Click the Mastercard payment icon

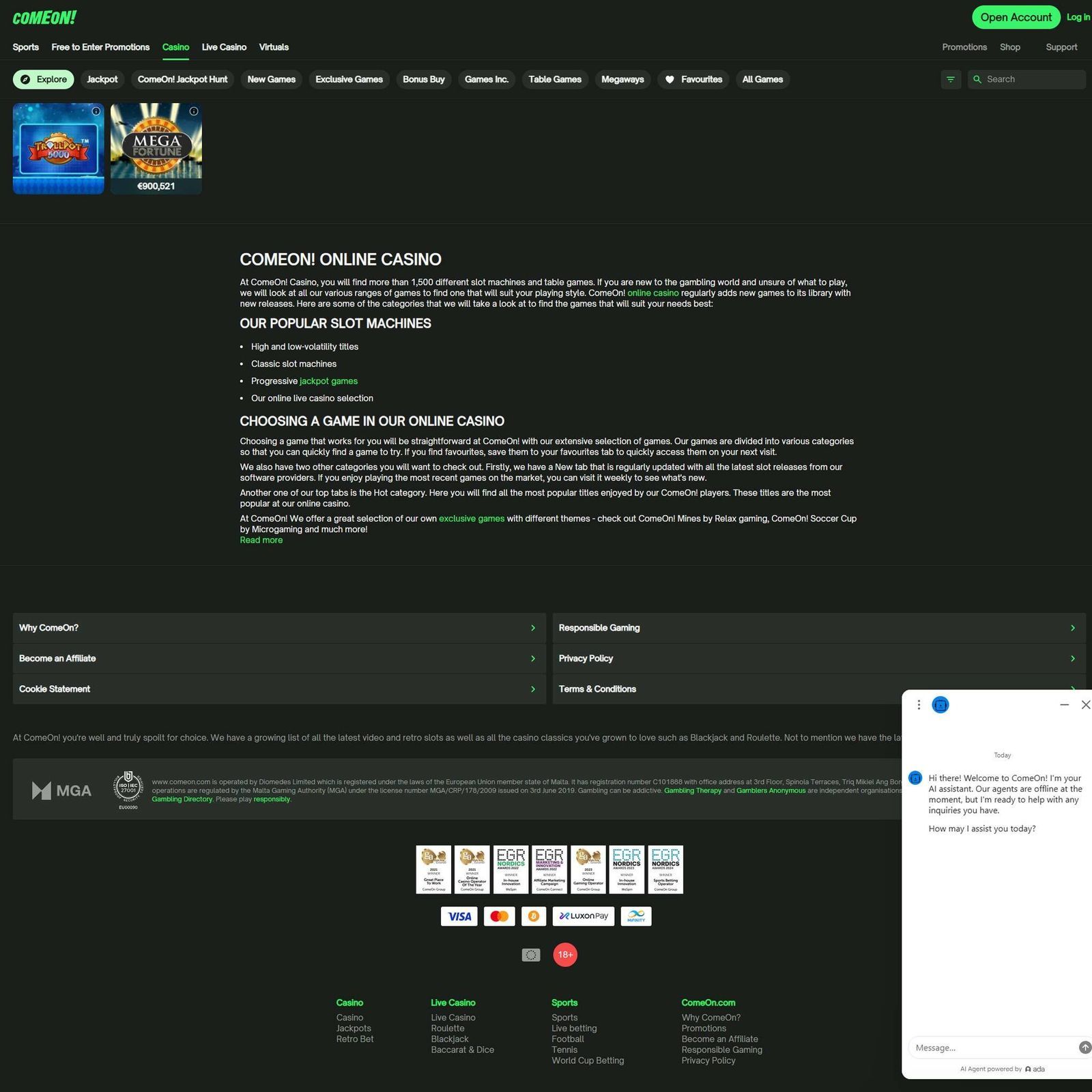coord(499,916)
